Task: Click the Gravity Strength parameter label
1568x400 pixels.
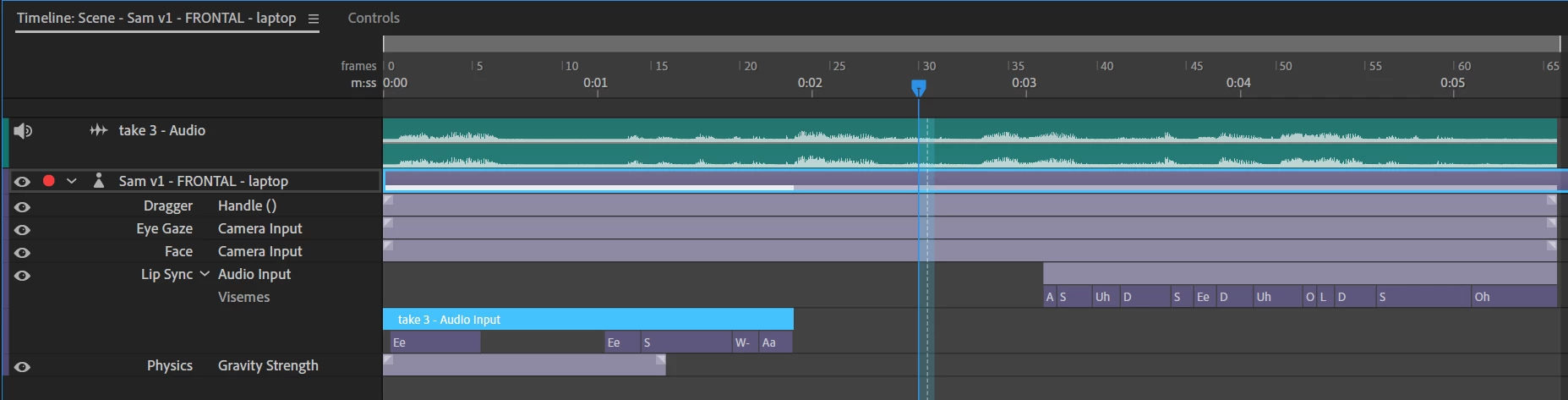Action: tap(268, 365)
